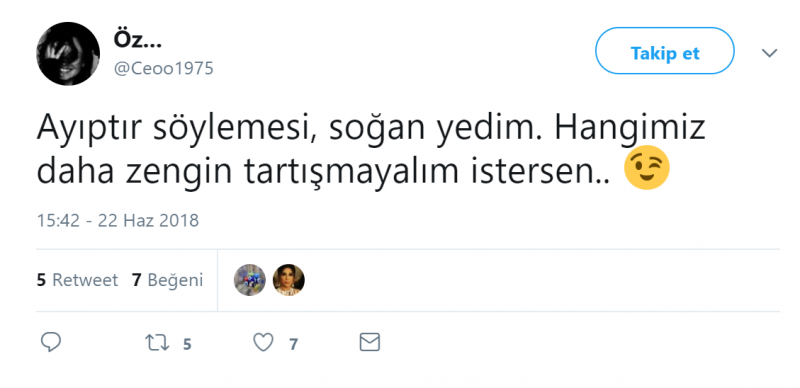Click the like count number 7
The image size is (800, 388).
pyautogui.click(x=293, y=345)
